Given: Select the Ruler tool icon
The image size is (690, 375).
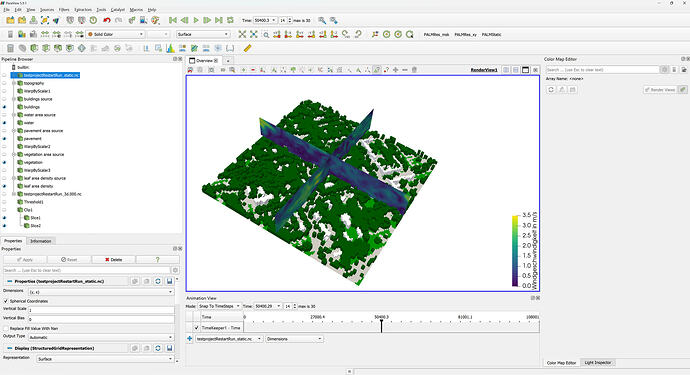Looking at the screenshot, I should pyautogui.click(x=247, y=48).
